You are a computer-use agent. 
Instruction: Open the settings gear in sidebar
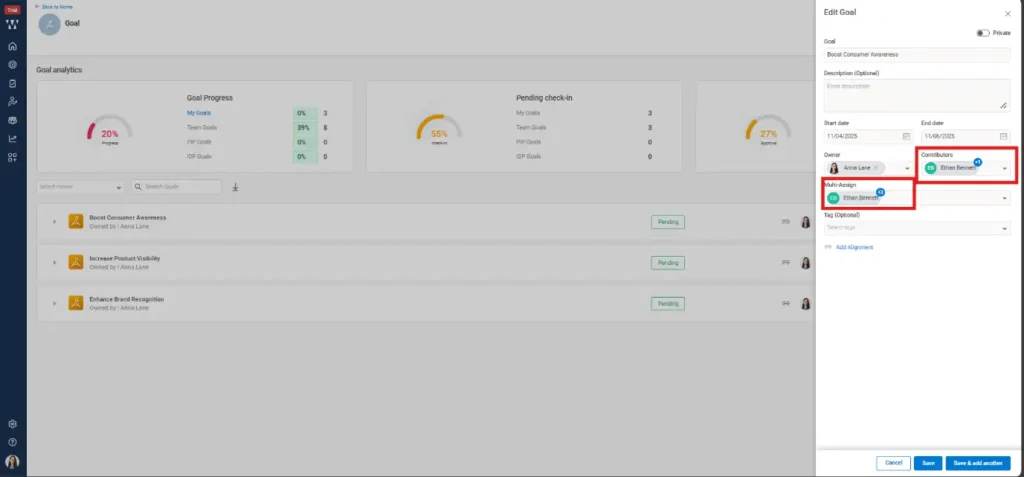12,424
